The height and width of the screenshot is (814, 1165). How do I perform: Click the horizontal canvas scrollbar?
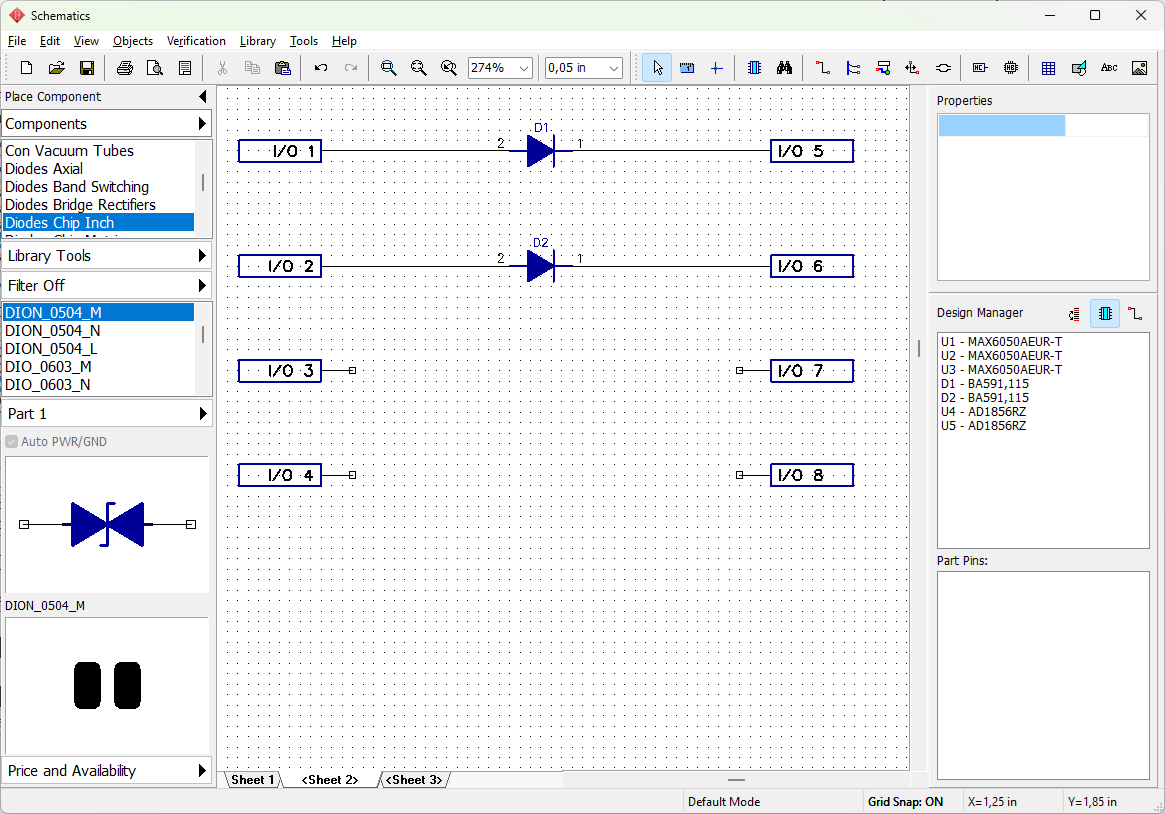(736, 780)
